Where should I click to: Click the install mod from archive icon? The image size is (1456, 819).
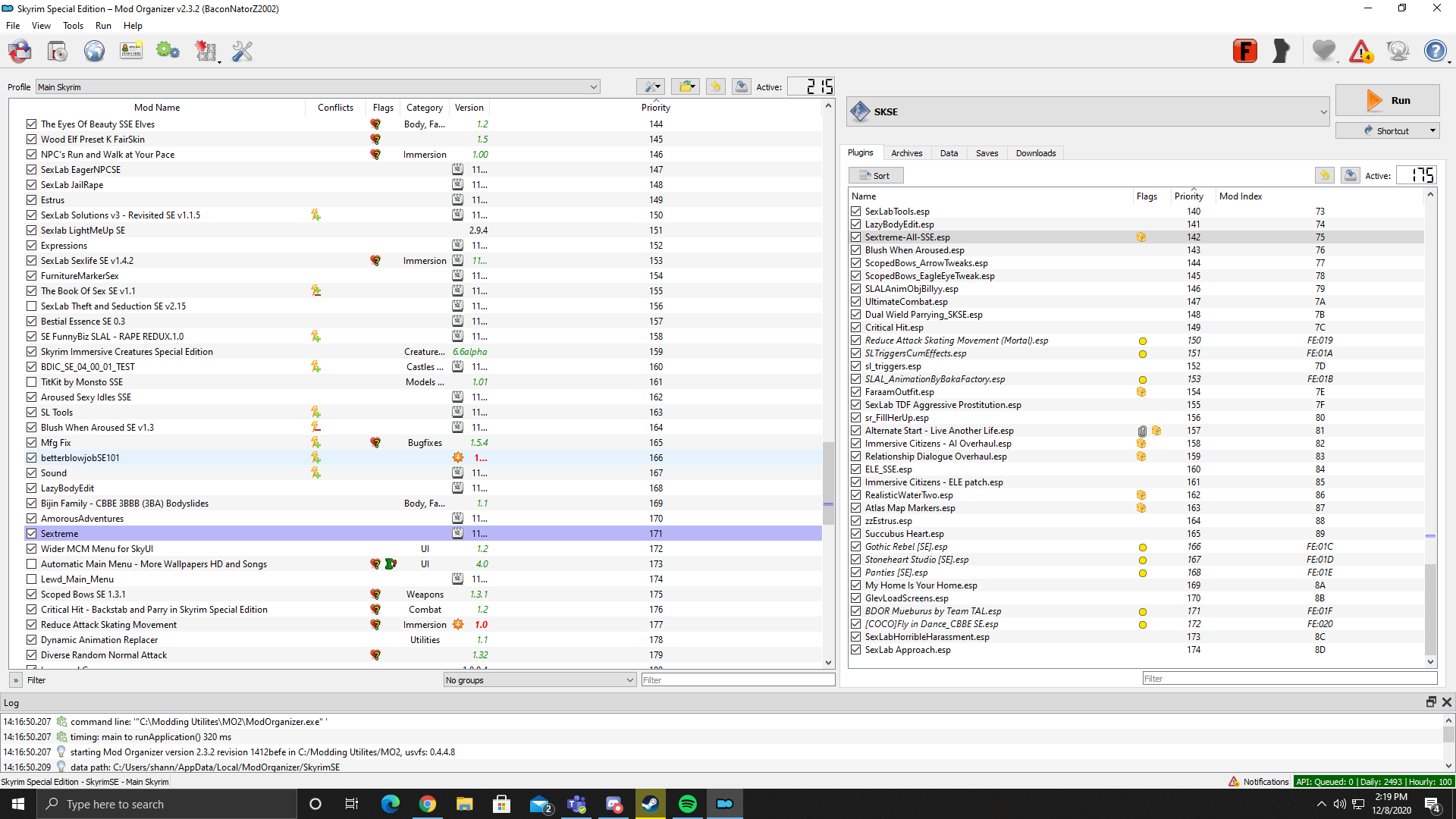(x=57, y=52)
